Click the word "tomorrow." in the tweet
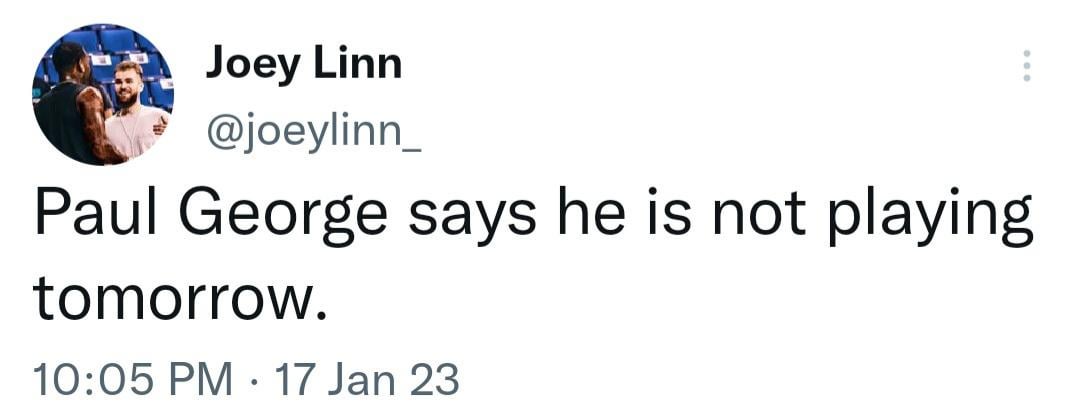 click(181, 299)
